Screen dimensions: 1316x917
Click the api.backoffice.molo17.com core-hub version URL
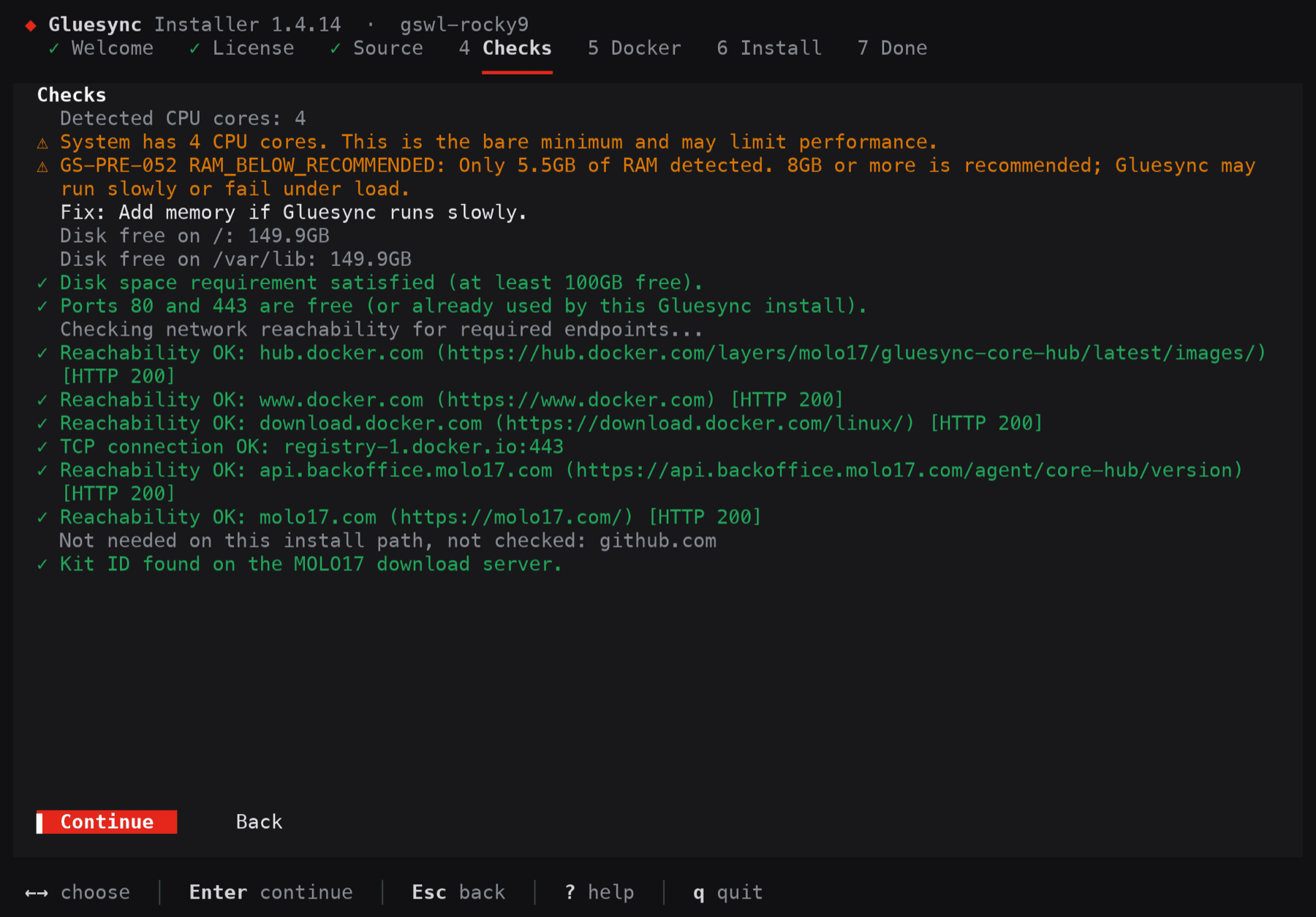pos(904,470)
